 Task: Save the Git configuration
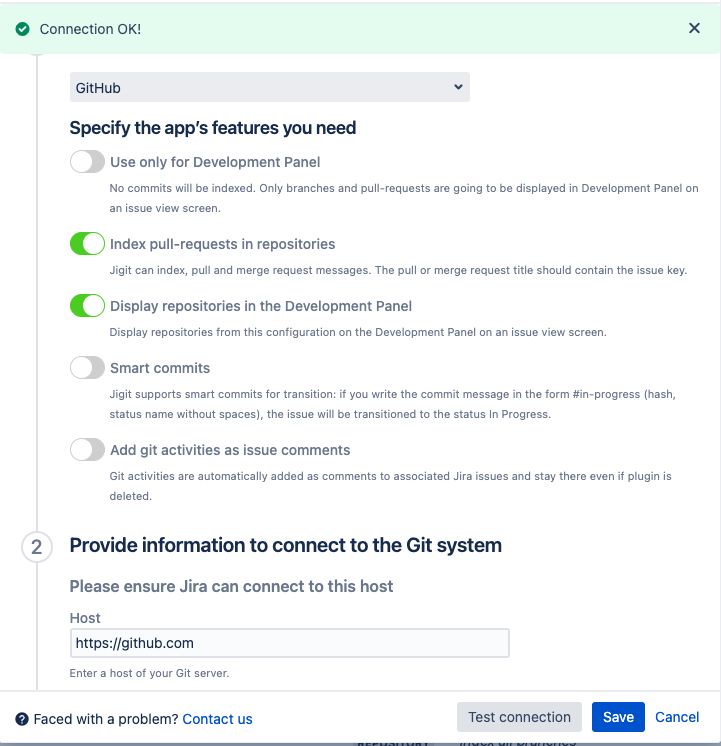point(618,717)
